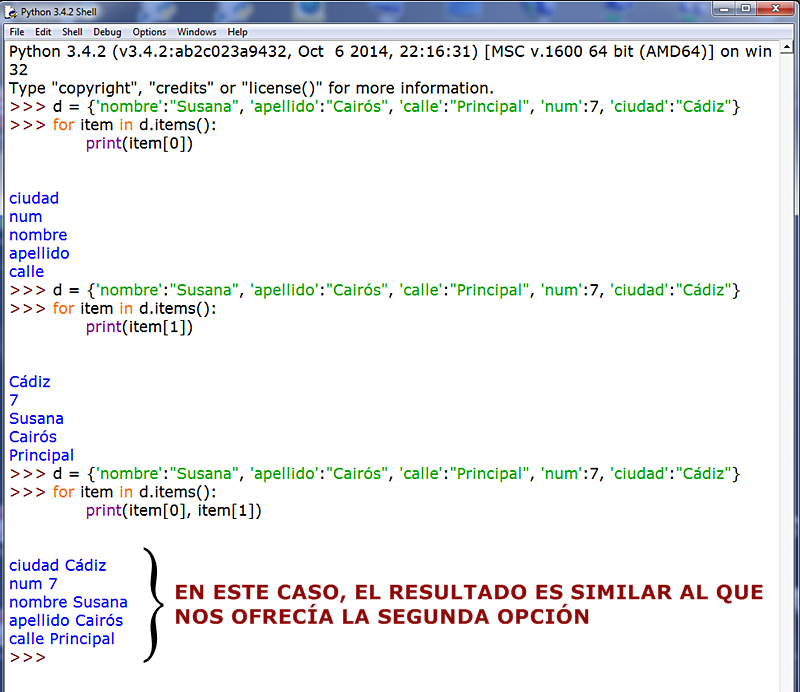Open the Shell menu
800x692 pixels.
[72, 31]
